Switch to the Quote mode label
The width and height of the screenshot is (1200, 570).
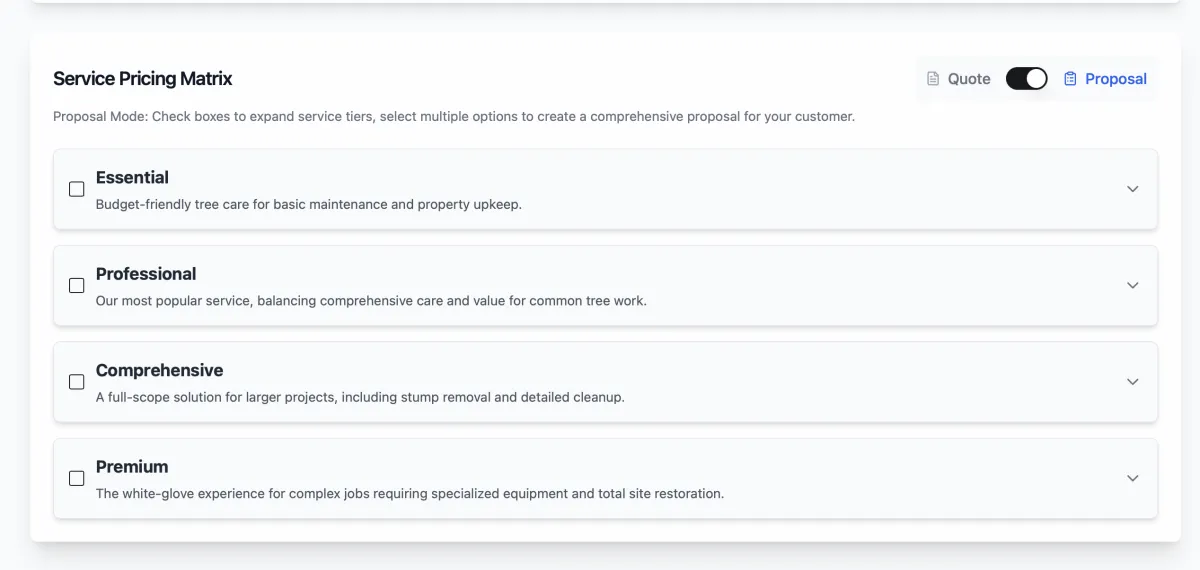tap(968, 79)
